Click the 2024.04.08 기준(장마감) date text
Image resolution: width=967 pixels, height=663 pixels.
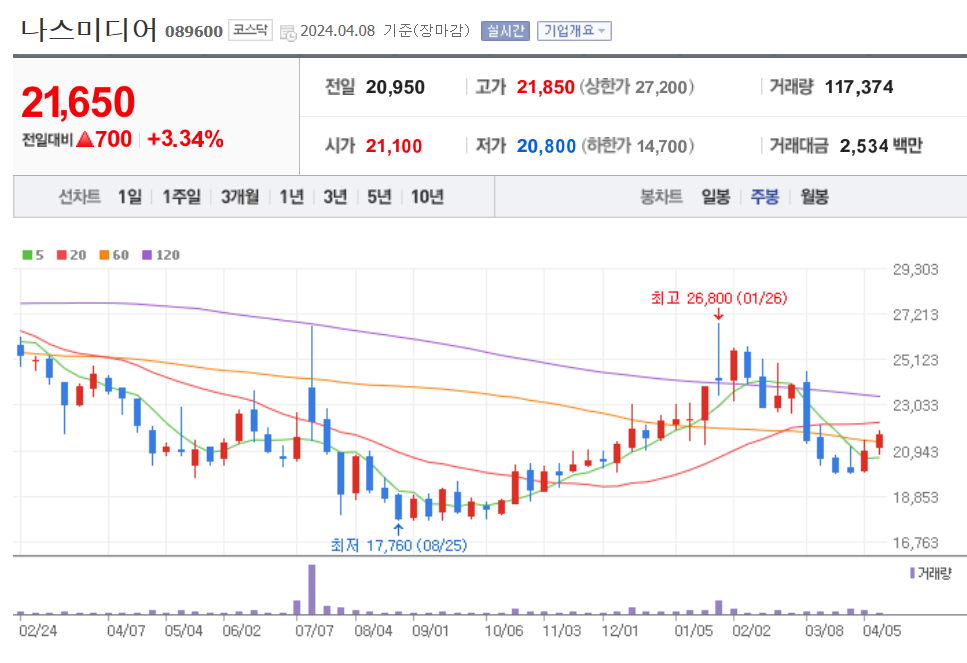click(385, 31)
